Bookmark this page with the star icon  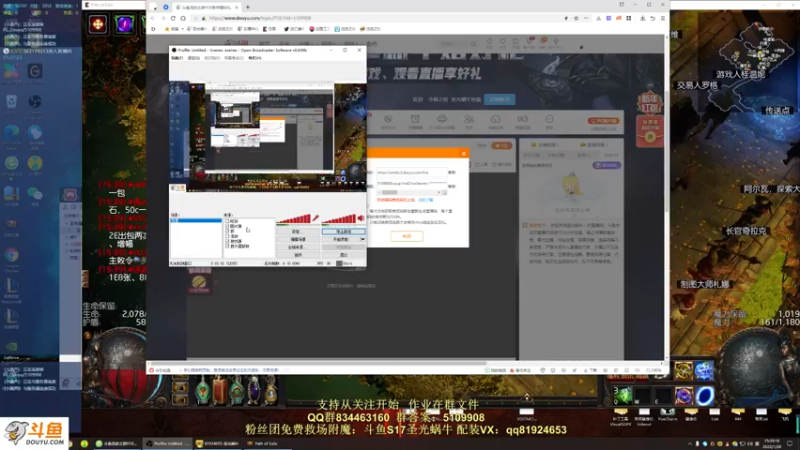click(576, 18)
